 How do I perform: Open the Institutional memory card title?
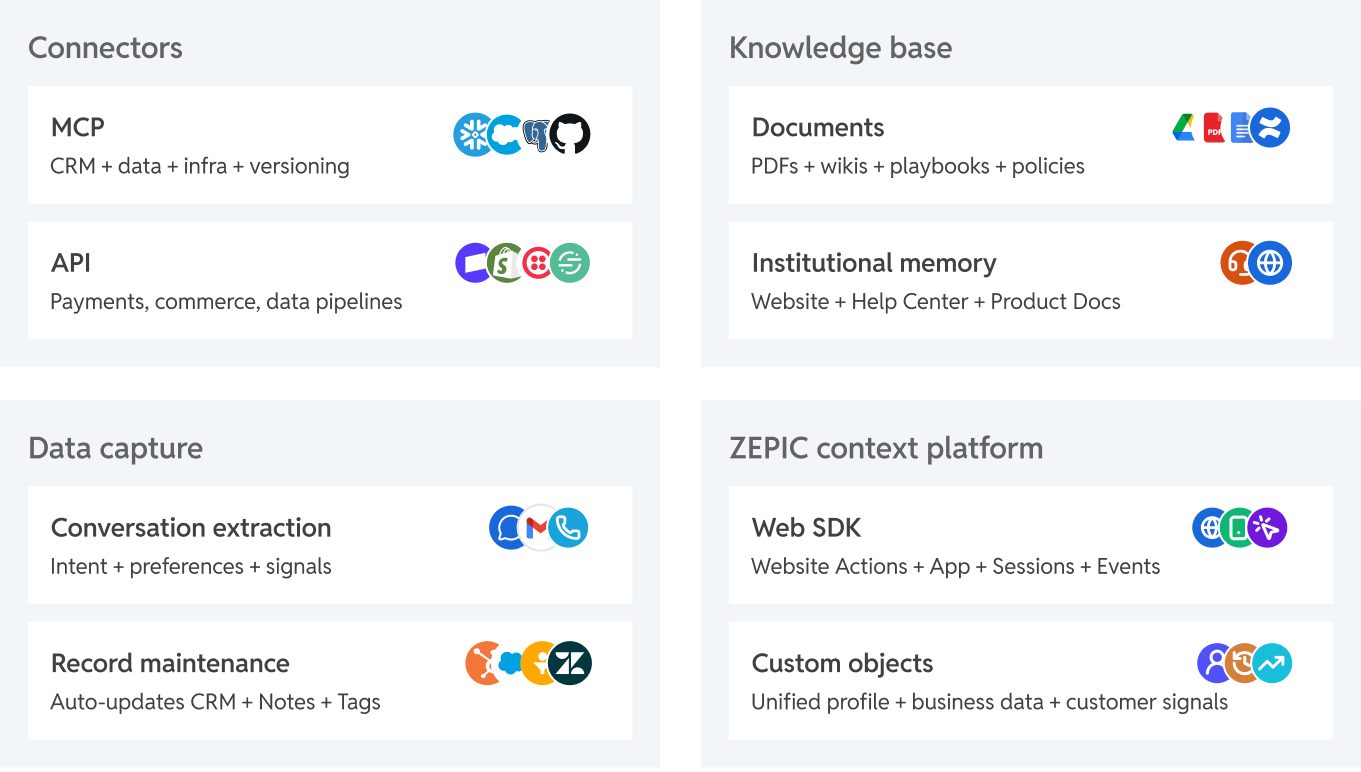pyautogui.click(x=874, y=263)
